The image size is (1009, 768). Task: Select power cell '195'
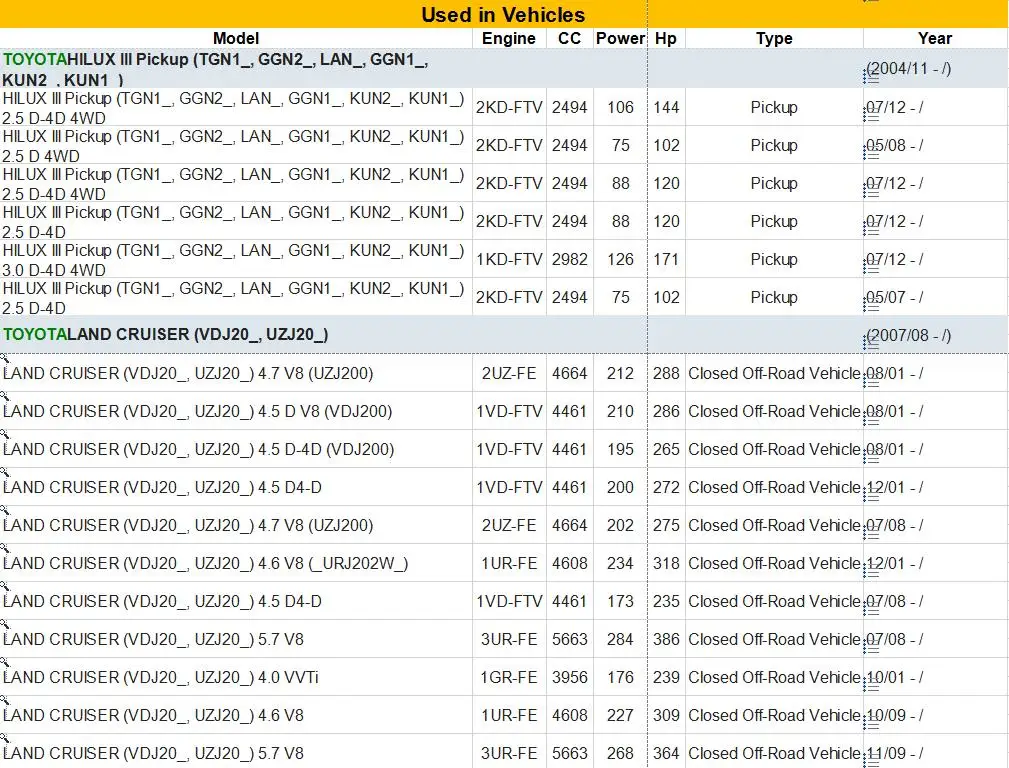pyautogui.click(x=620, y=449)
